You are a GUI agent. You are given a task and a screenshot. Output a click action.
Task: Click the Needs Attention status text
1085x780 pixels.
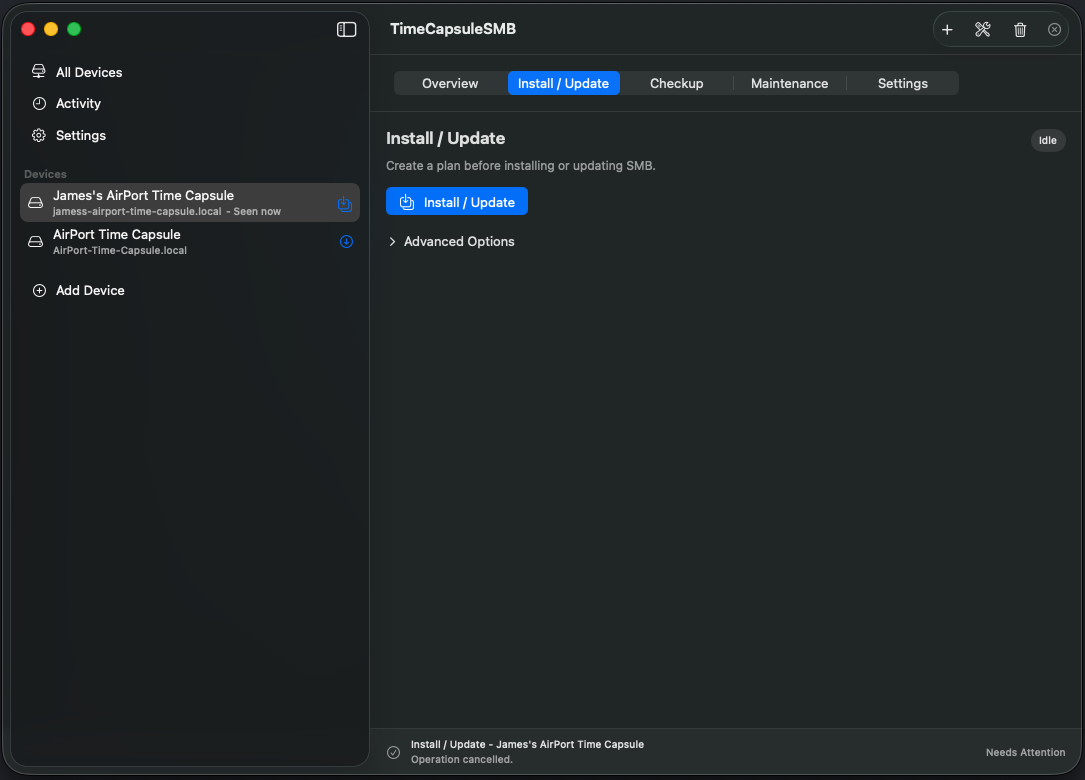(x=1025, y=752)
